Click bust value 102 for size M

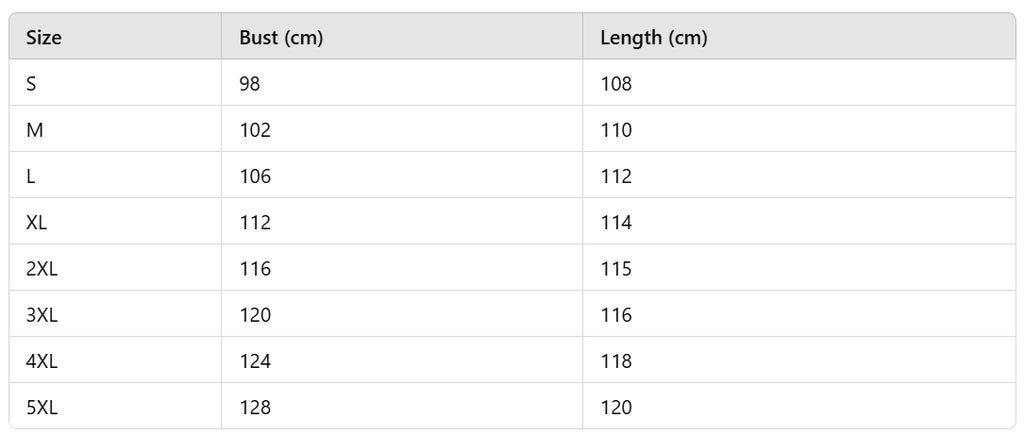pos(255,130)
